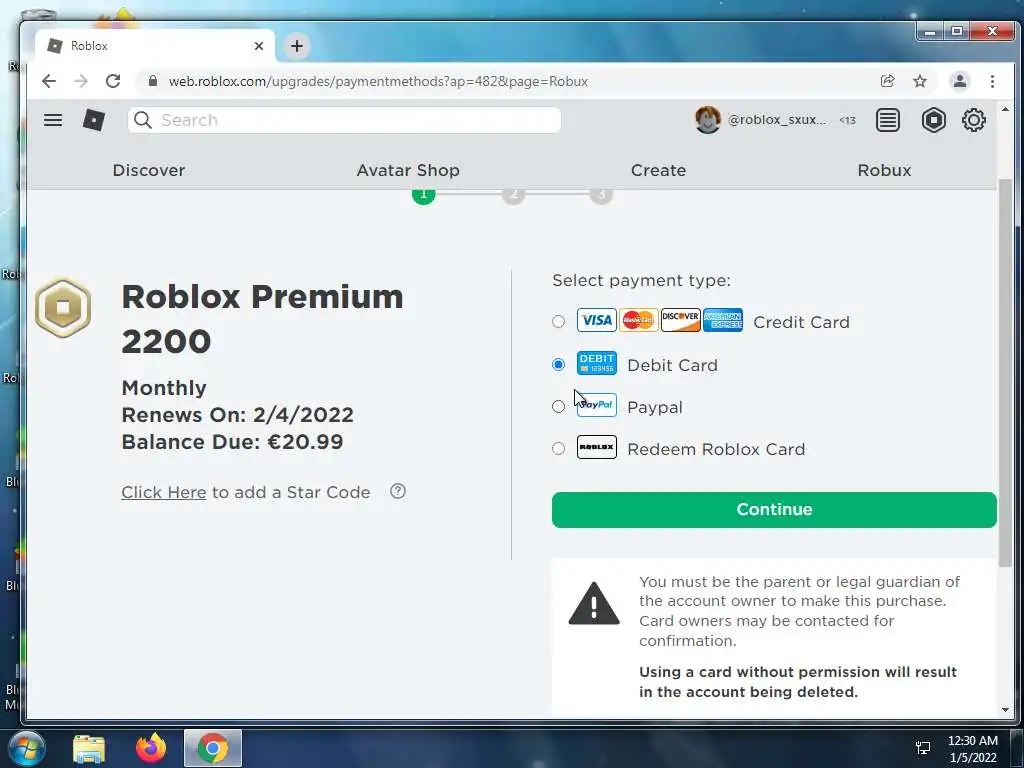Close the Roblox tab
1024x768 pixels.
click(x=259, y=46)
